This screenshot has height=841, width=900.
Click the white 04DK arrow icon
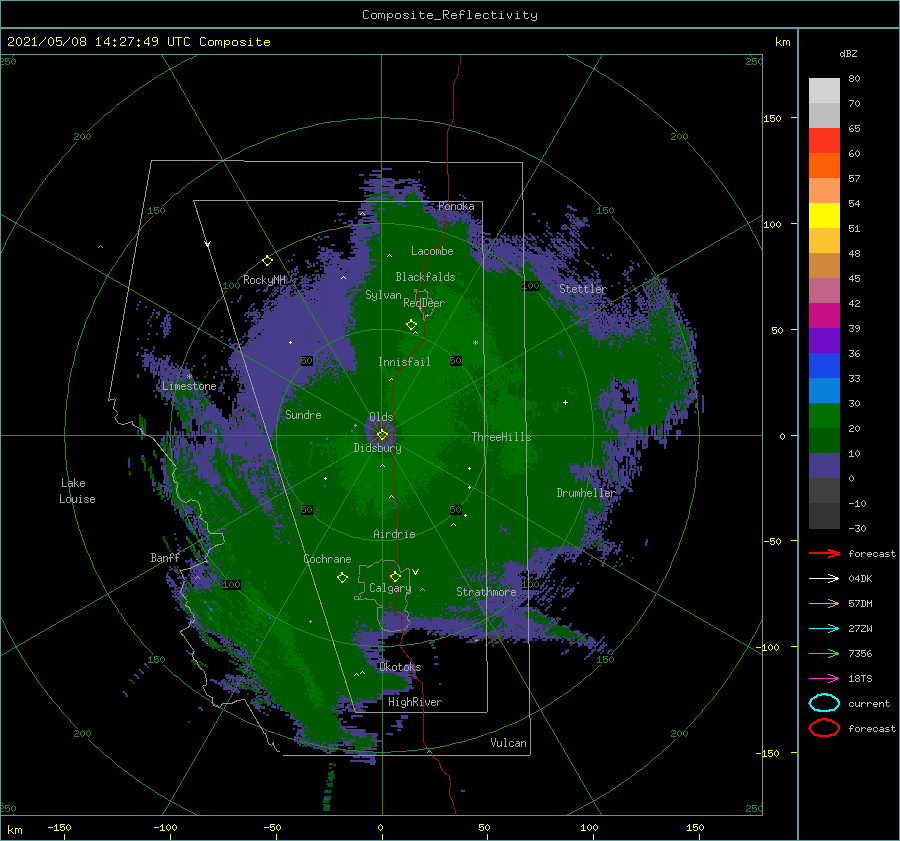[824, 578]
